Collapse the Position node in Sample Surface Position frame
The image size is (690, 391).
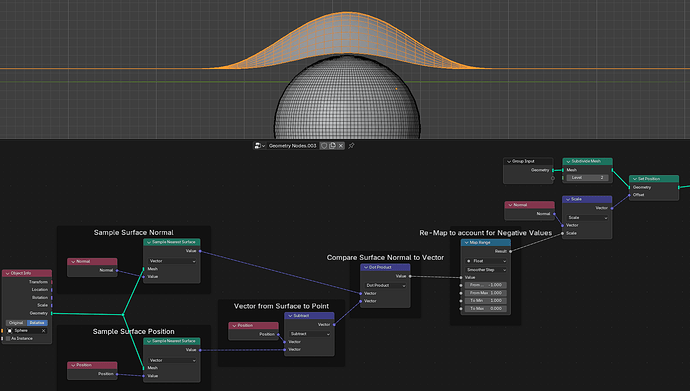[73, 365]
